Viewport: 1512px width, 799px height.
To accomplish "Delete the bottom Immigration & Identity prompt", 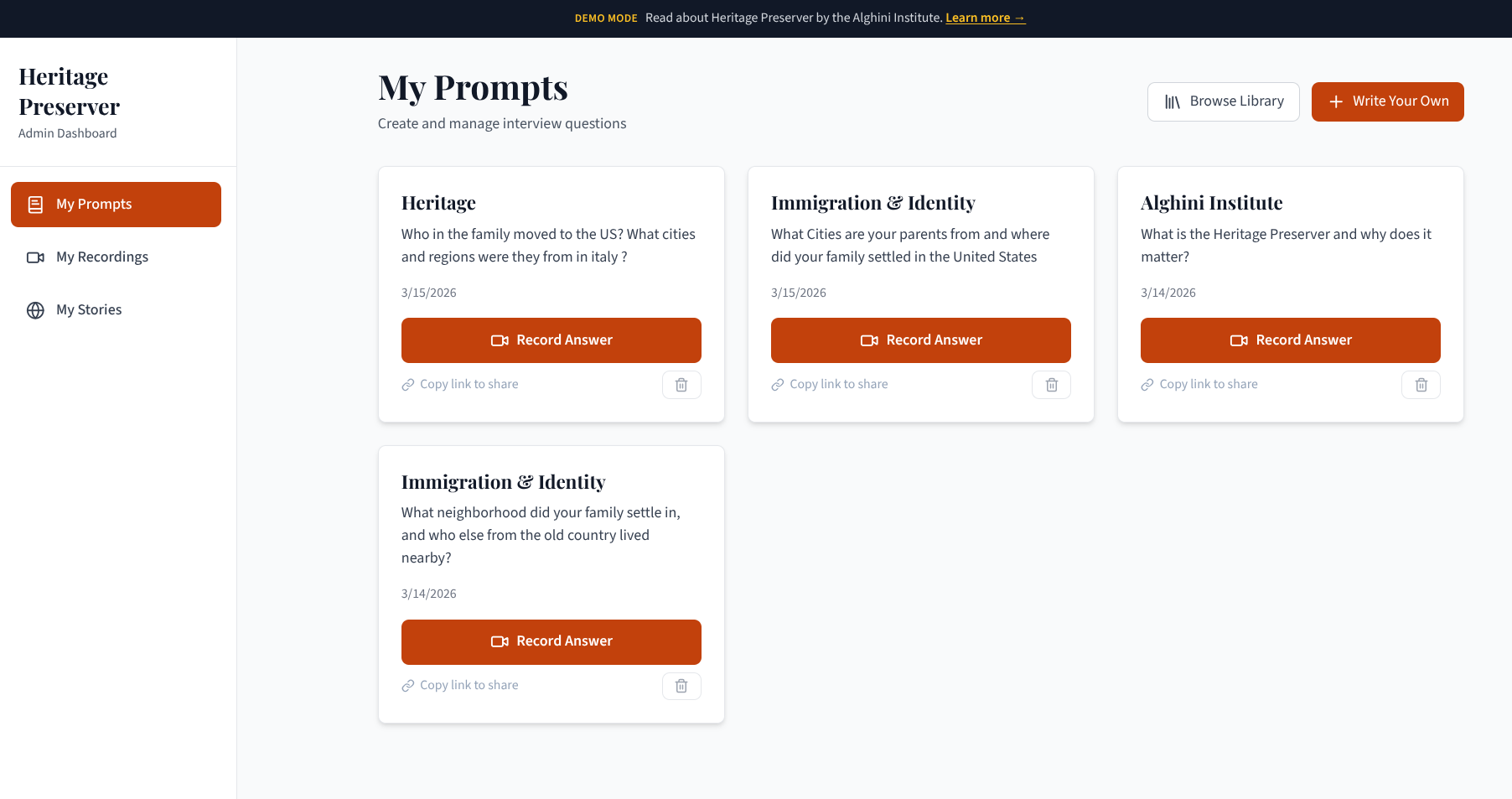I will [681, 685].
